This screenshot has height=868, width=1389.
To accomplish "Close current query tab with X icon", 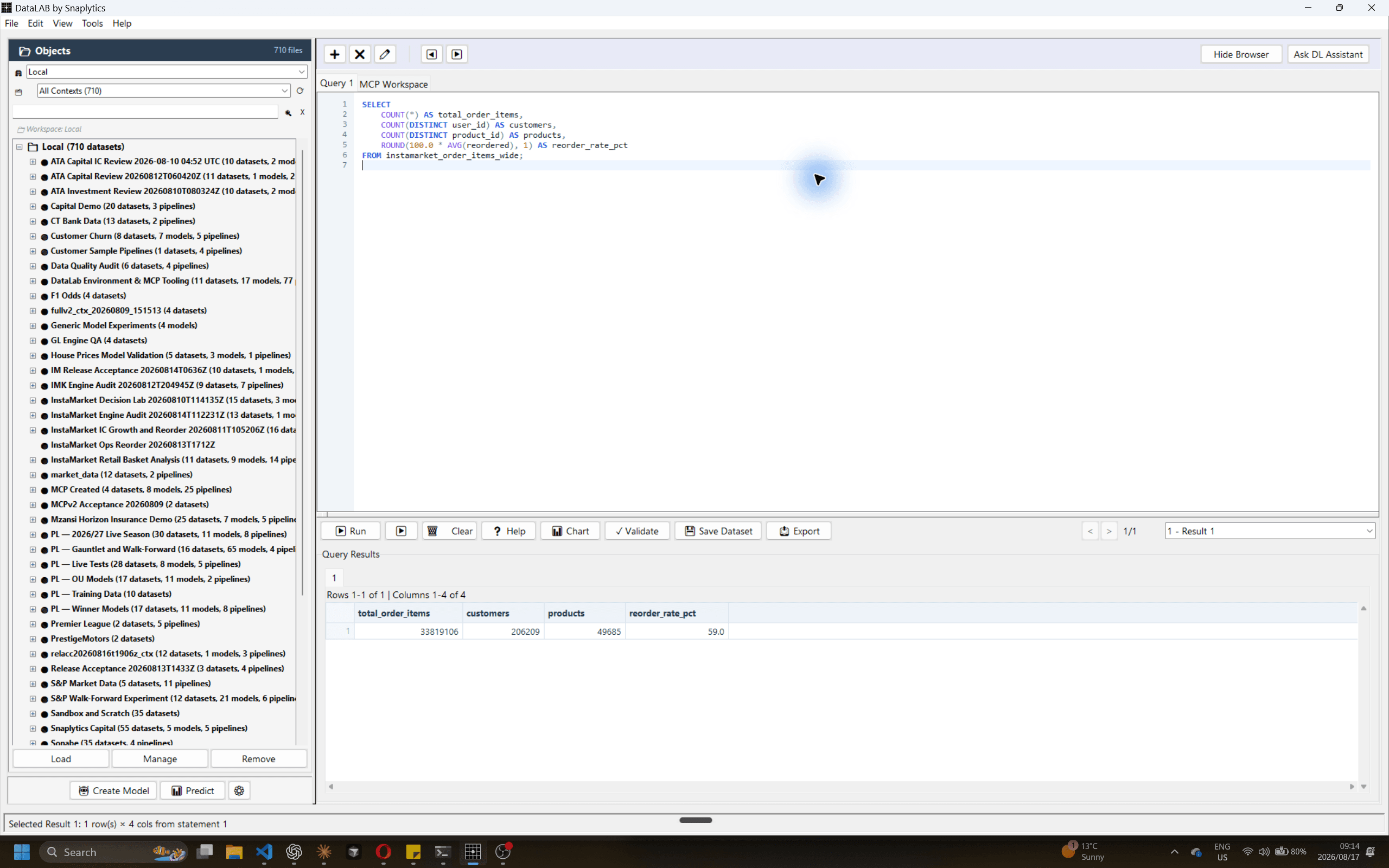I will pos(360,55).
